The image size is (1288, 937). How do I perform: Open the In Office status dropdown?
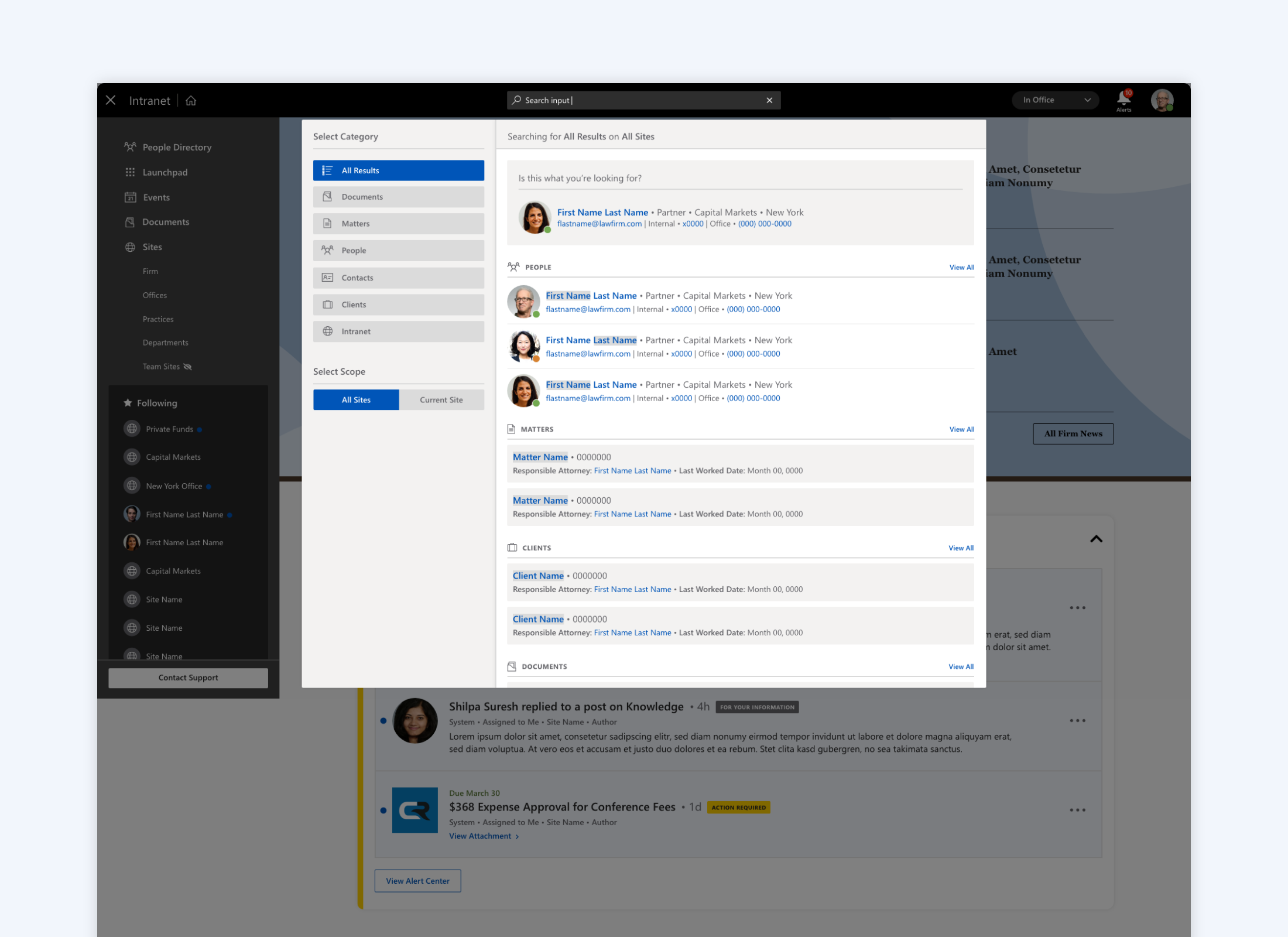pyautogui.click(x=1054, y=100)
